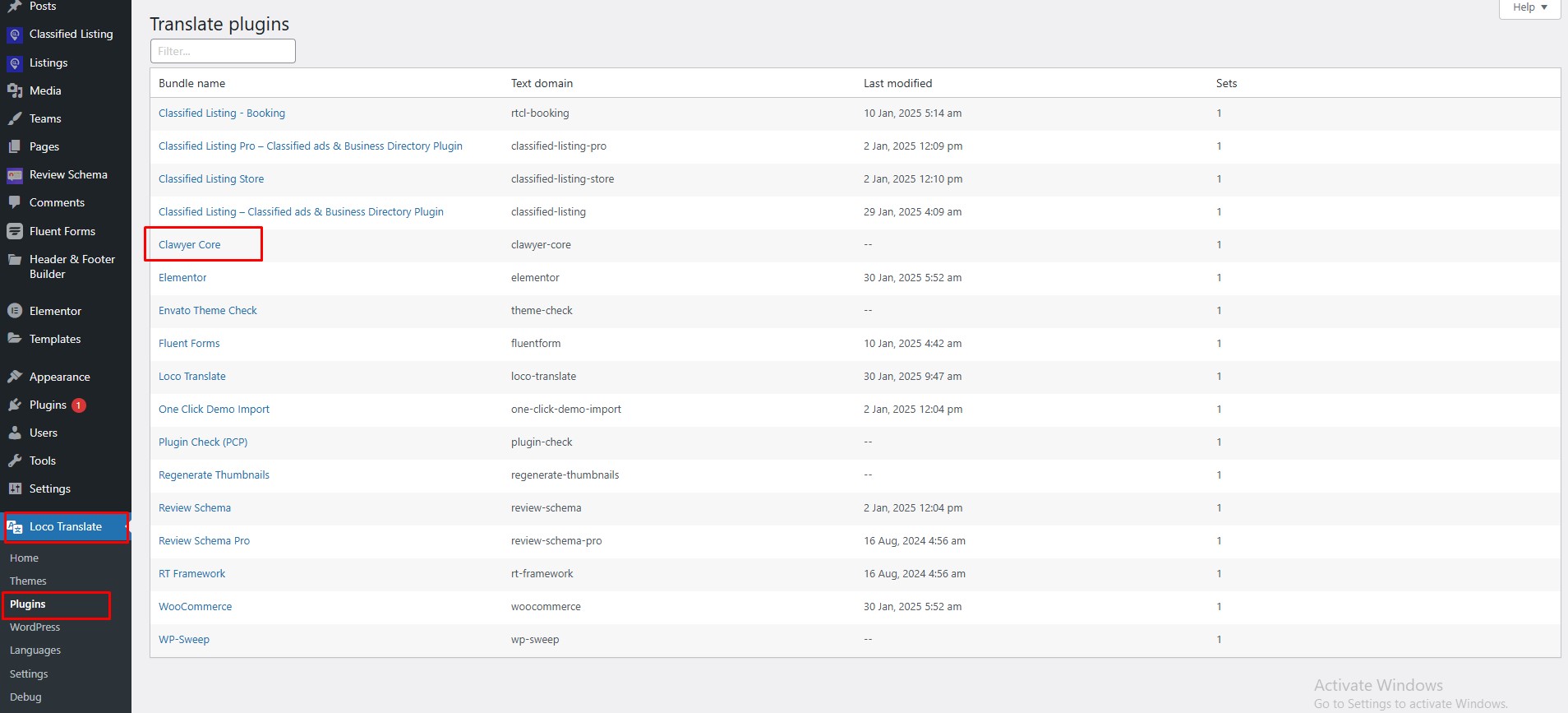Click the text domain 'theme-check'
1568x713 pixels.
(x=542, y=311)
